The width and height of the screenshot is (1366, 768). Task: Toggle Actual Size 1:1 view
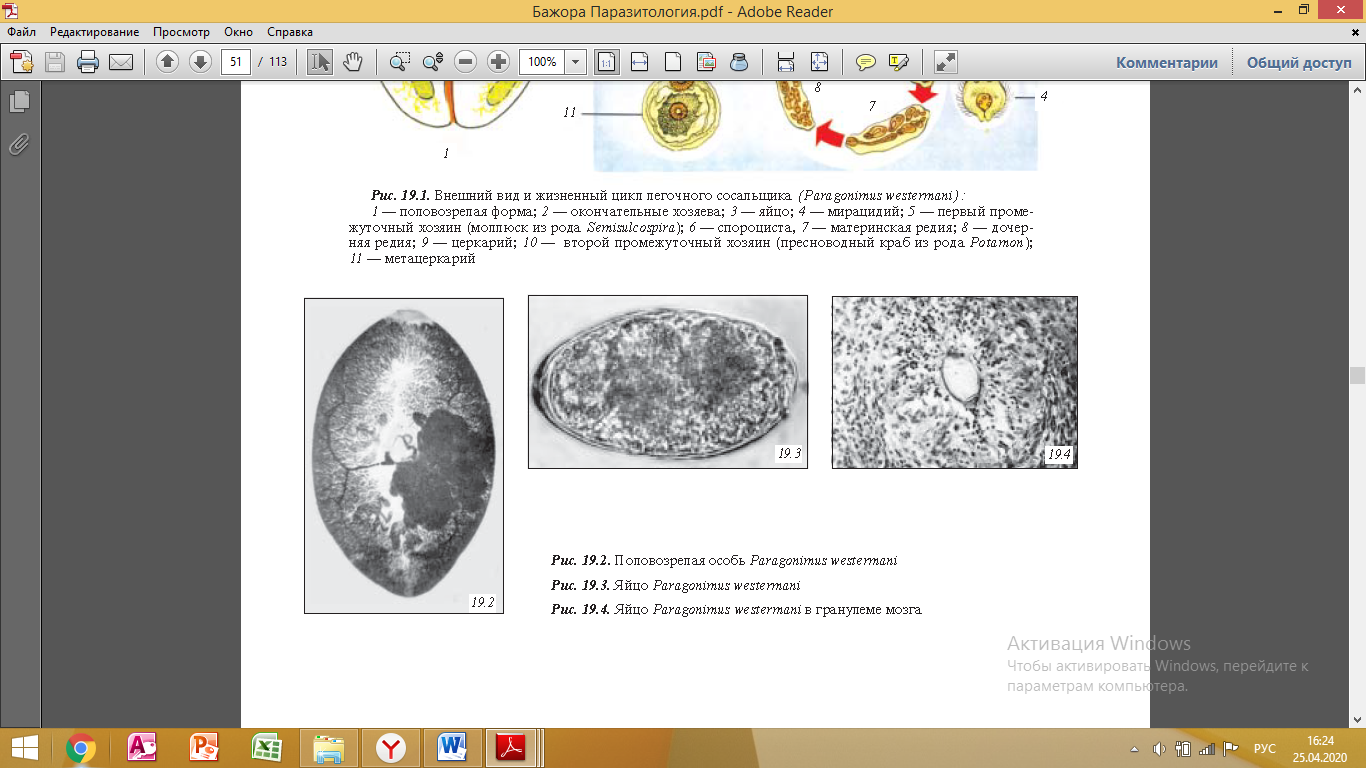click(606, 62)
